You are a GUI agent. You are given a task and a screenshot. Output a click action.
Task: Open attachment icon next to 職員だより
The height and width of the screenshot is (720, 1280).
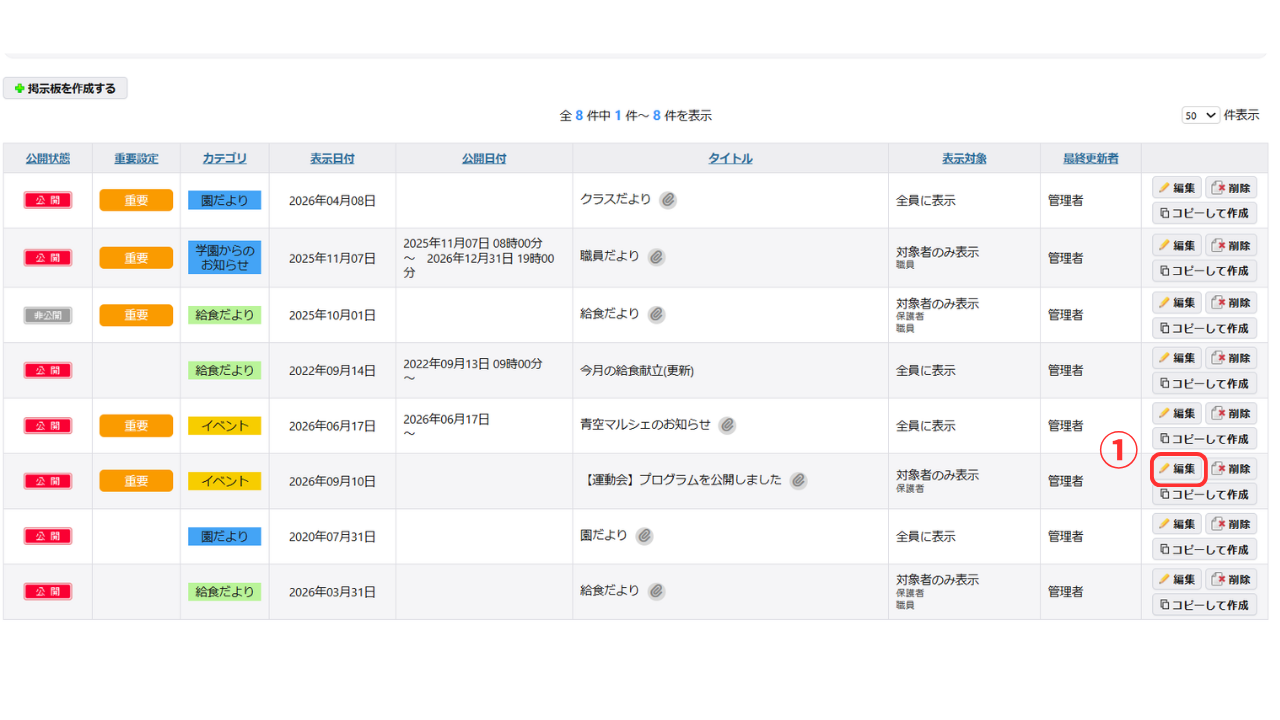656,257
